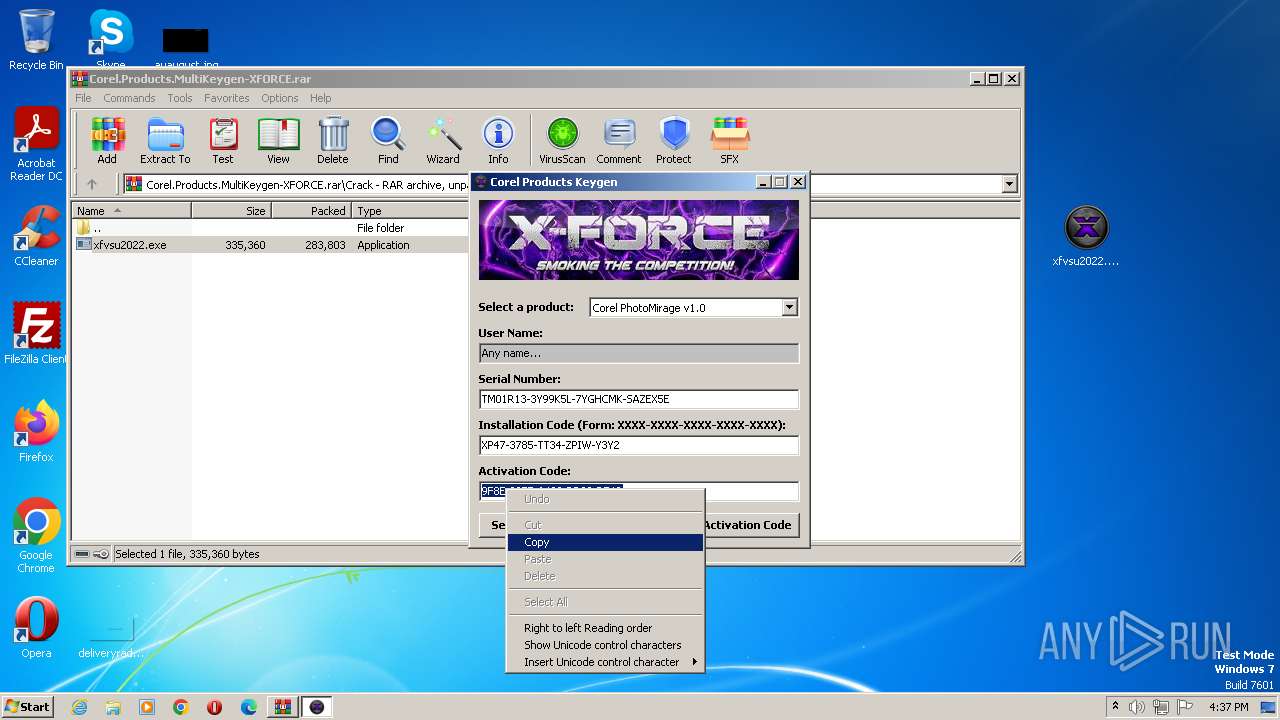Click X-Force keygen taskbar button
The width and height of the screenshot is (1280, 720).
point(317,707)
